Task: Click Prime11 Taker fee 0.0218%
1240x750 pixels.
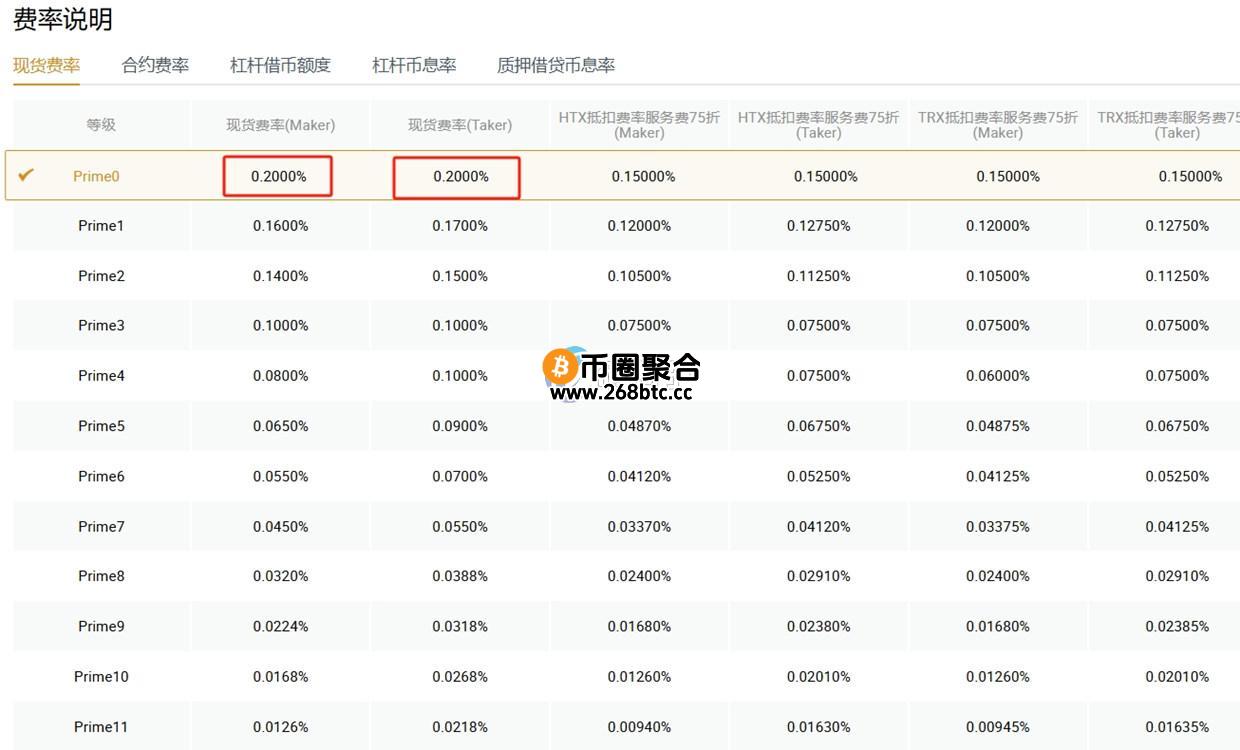Action: (x=460, y=727)
